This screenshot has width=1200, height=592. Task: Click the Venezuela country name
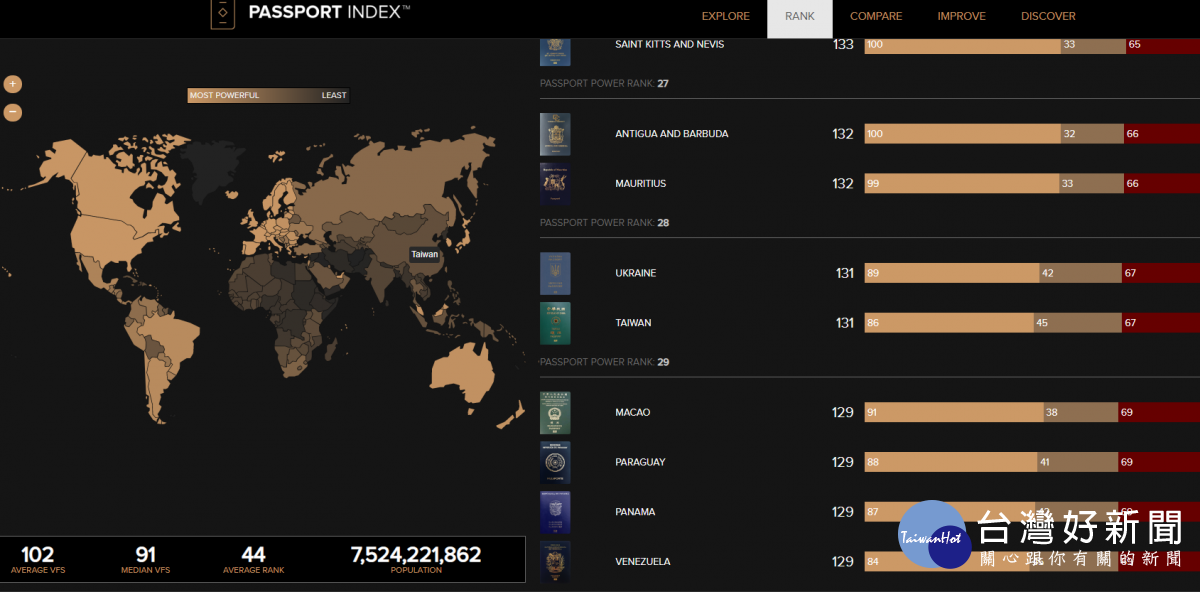tap(642, 562)
